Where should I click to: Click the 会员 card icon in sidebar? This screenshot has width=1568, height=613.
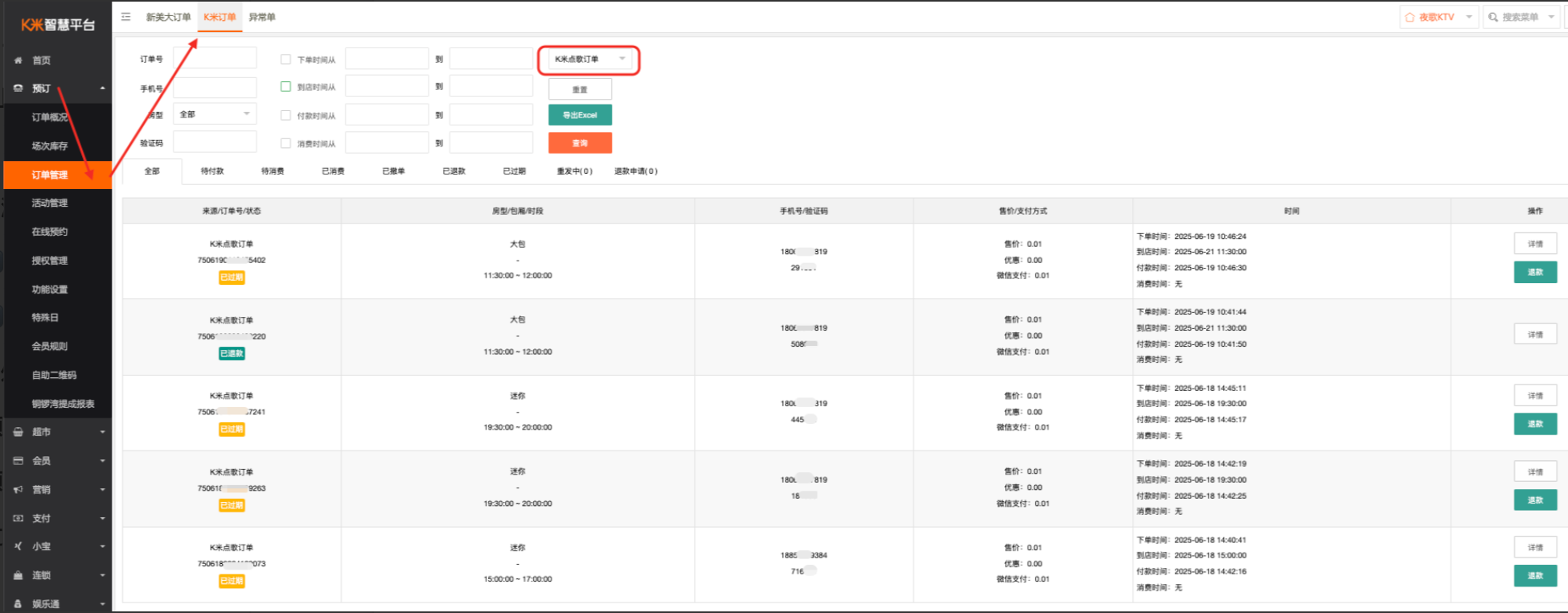point(18,461)
